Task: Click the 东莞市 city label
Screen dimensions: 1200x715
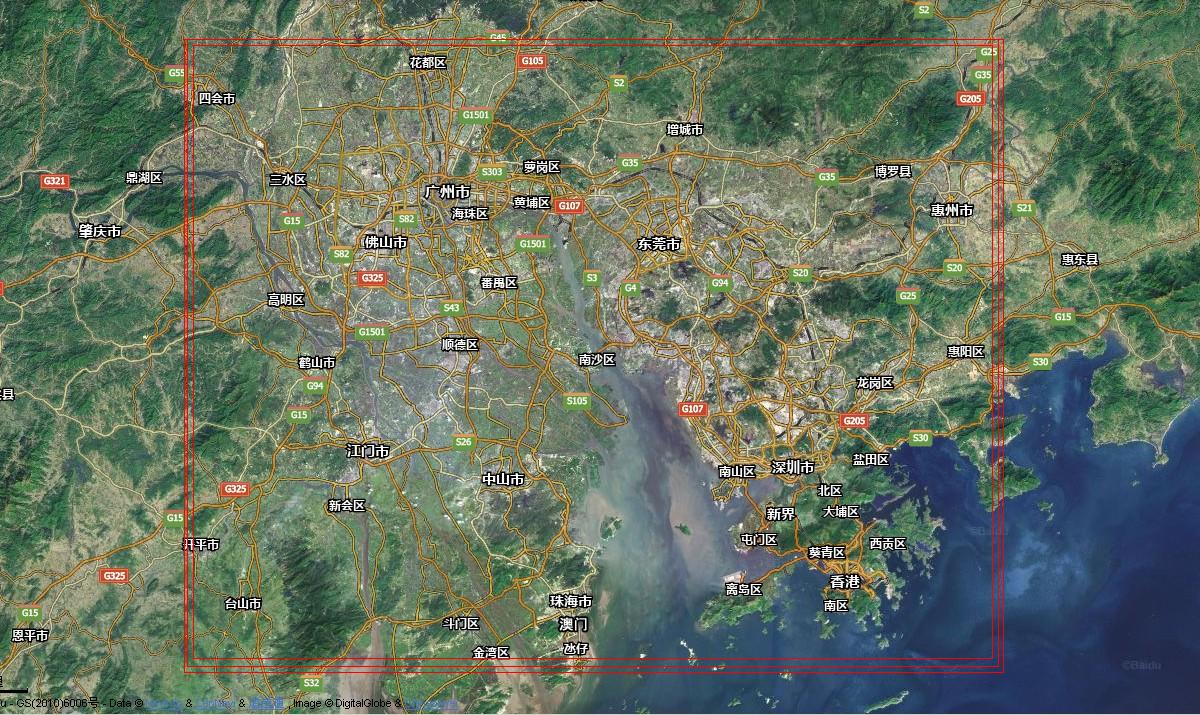Action: click(659, 244)
